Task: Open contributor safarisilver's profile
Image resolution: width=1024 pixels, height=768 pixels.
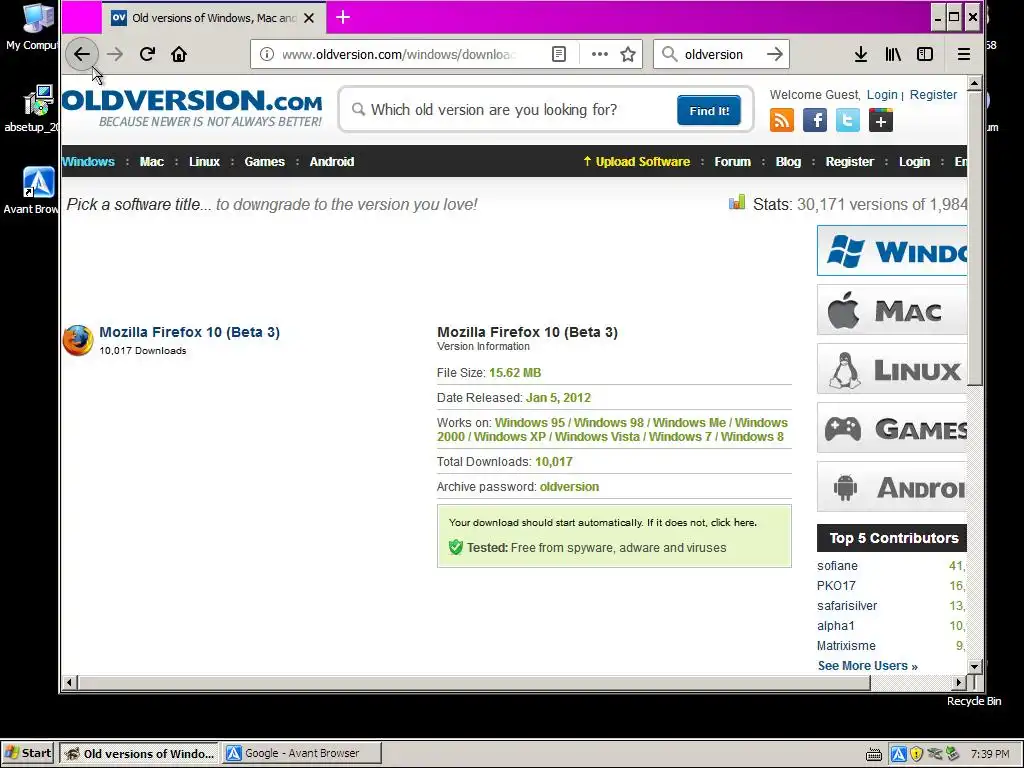Action: tap(847, 605)
